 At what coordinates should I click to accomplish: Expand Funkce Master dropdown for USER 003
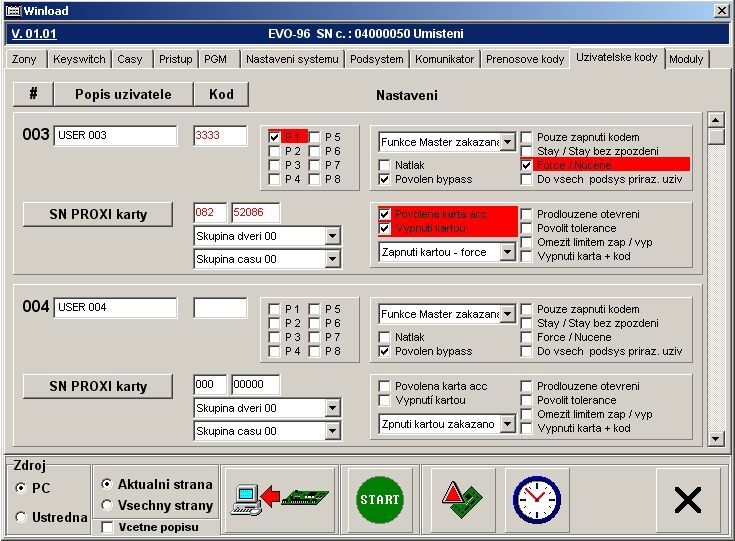[x=507, y=142]
